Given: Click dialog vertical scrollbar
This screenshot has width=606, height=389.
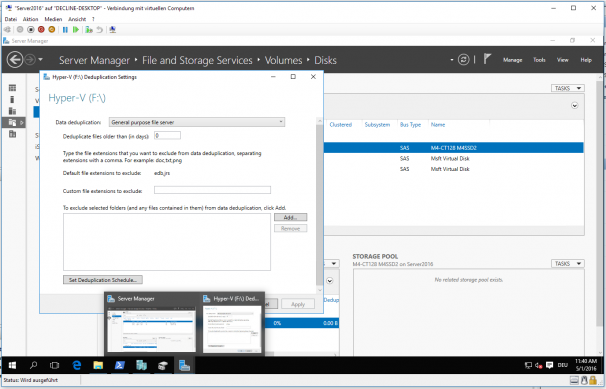Looking at the screenshot, I should coord(319,205).
